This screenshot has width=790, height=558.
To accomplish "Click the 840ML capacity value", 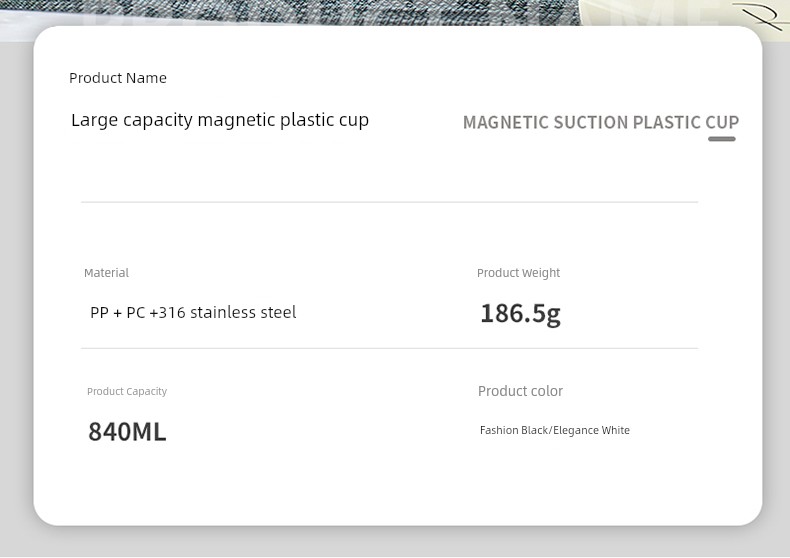I will 127,432.
